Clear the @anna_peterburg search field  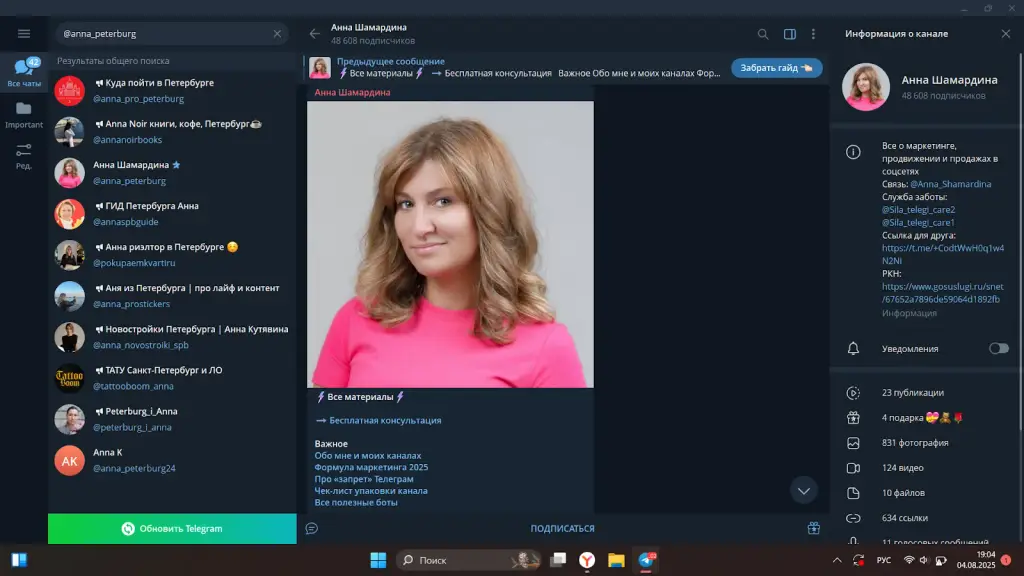click(x=277, y=33)
